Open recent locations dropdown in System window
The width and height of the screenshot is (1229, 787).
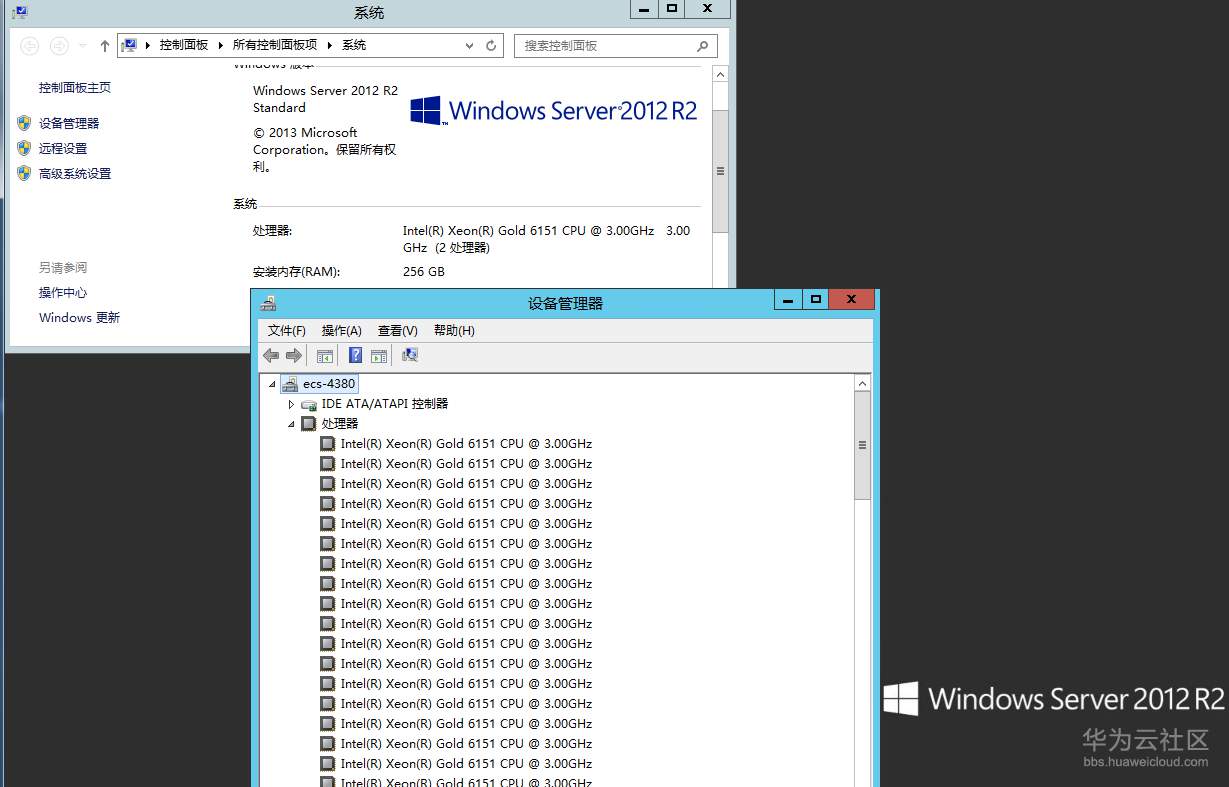click(x=83, y=46)
